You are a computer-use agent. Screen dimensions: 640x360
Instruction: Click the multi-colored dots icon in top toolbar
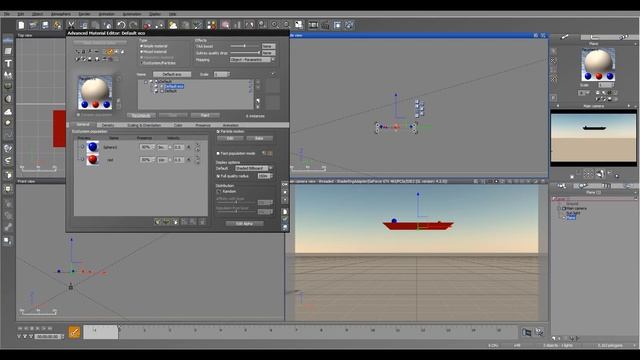[x=211, y=25]
